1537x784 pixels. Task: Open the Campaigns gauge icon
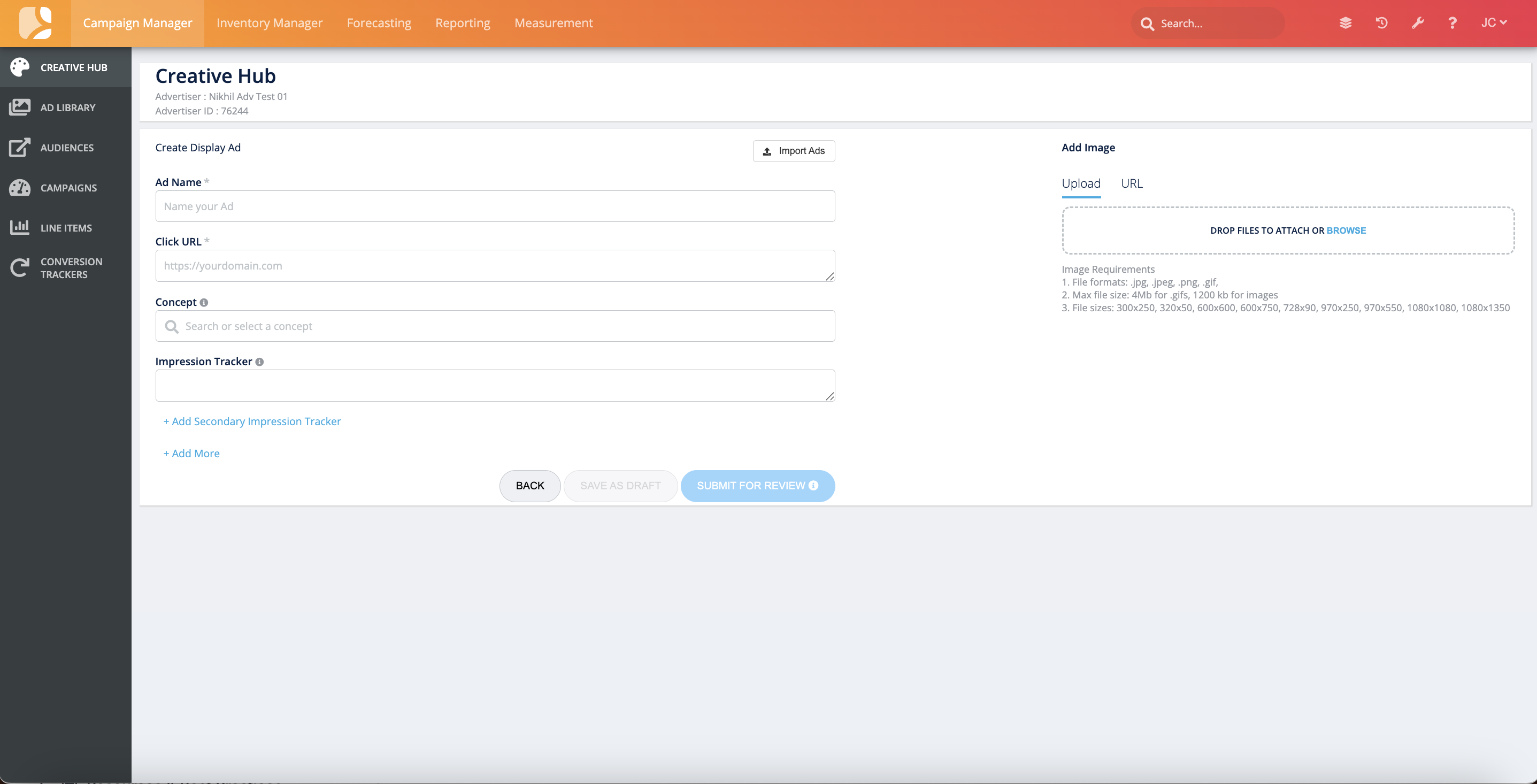pyautogui.click(x=20, y=187)
